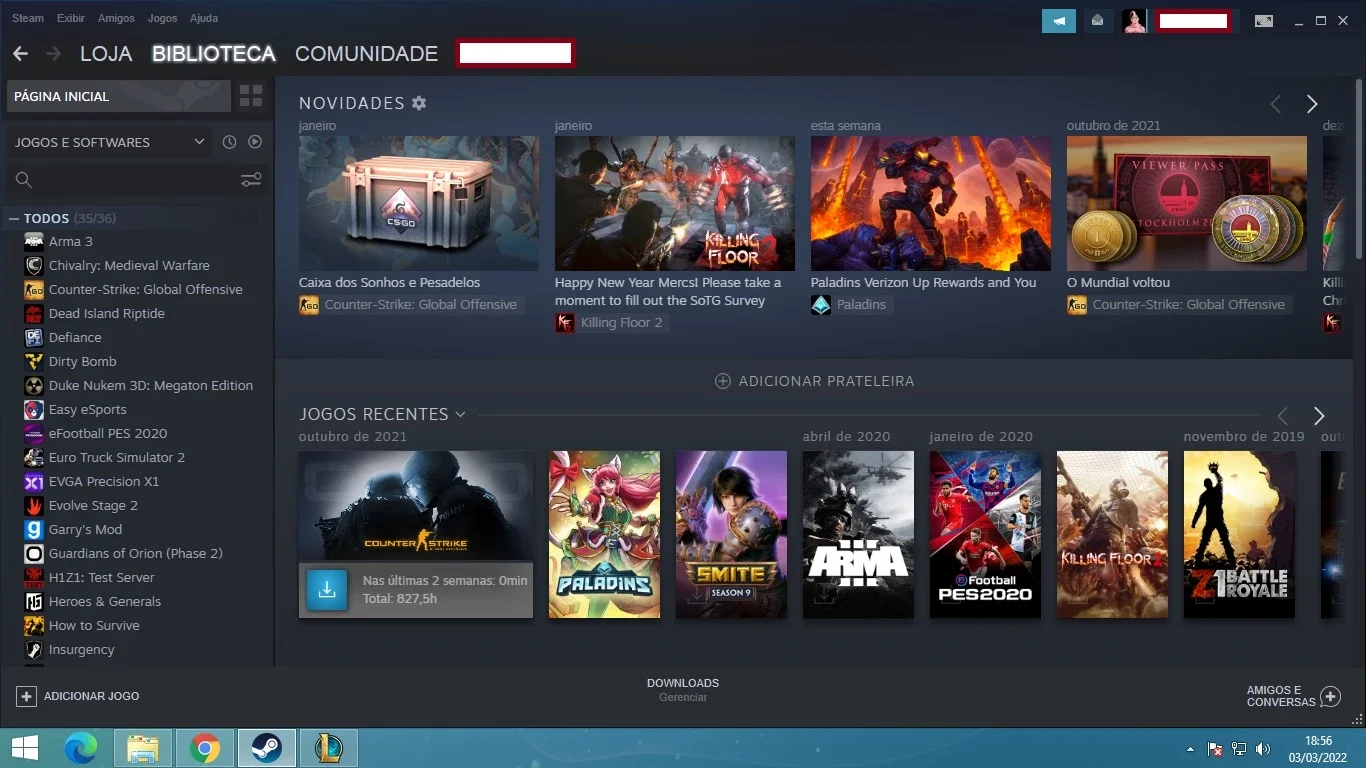The height and width of the screenshot is (768, 1366).
Task: Toggle ready-to-play filter icon
Action: [255, 142]
